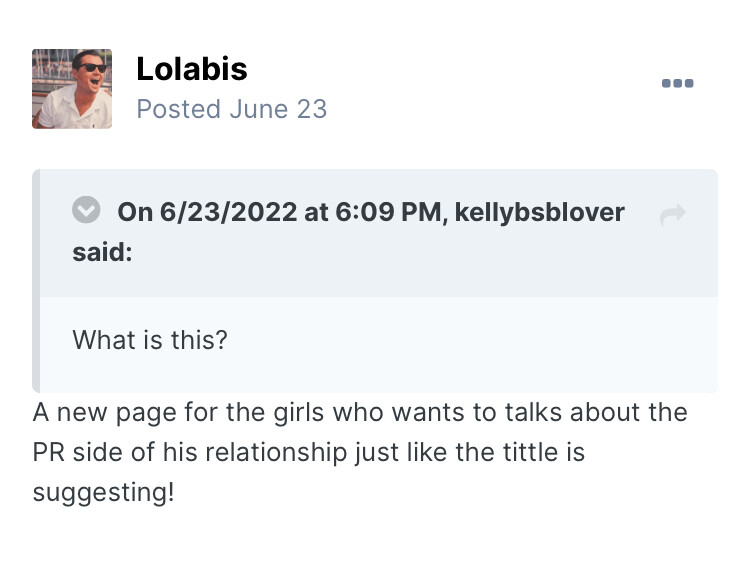Open the post options three-dots menu

[677, 83]
